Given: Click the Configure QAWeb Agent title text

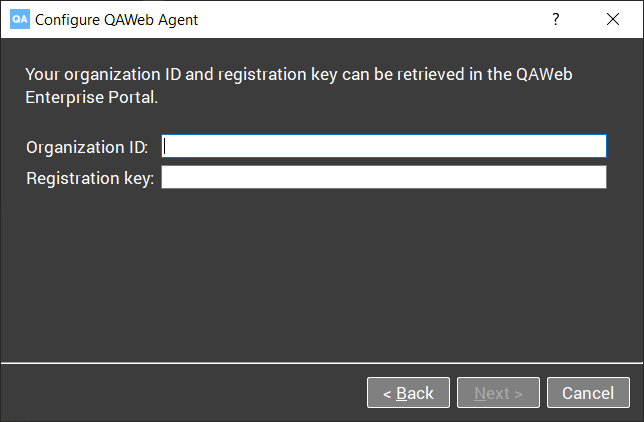Looking at the screenshot, I should coord(116,20).
